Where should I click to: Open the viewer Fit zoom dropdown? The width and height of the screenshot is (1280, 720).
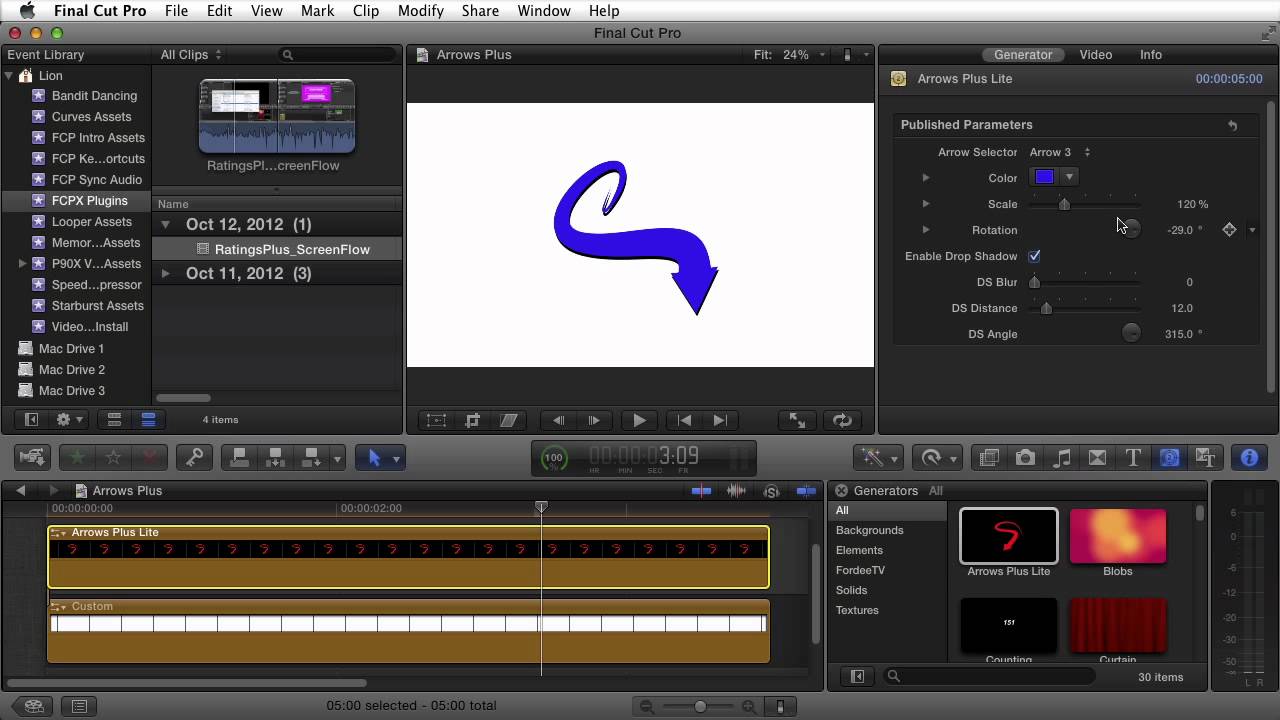pyautogui.click(x=790, y=55)
